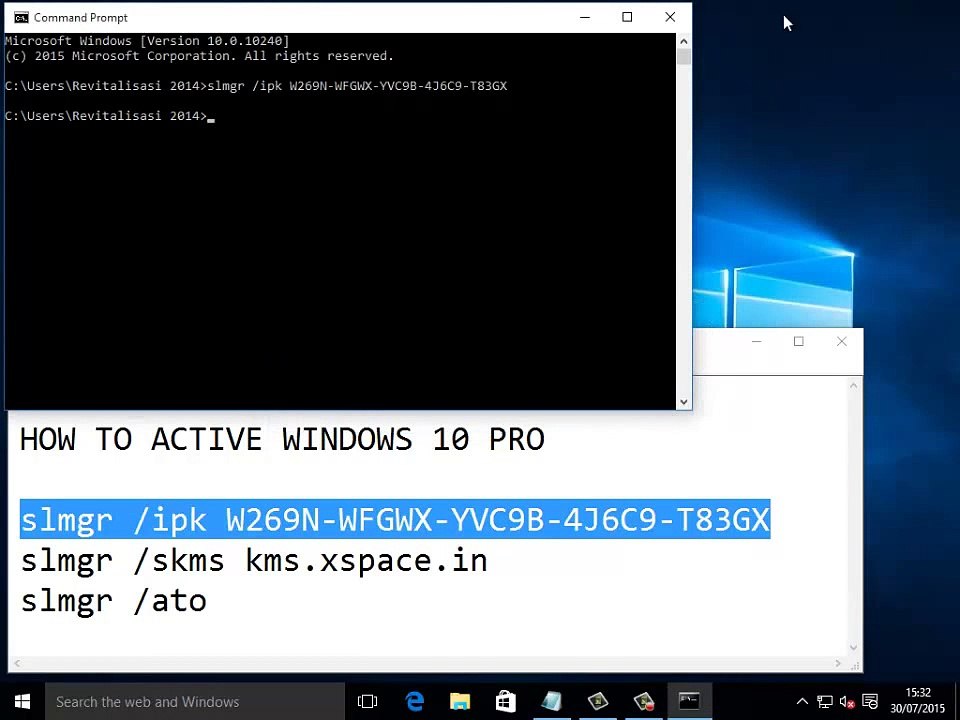960x720 pixels.
Task: Click Notepad horizontal scrollbar right arrow
Action: click(838, 663)
